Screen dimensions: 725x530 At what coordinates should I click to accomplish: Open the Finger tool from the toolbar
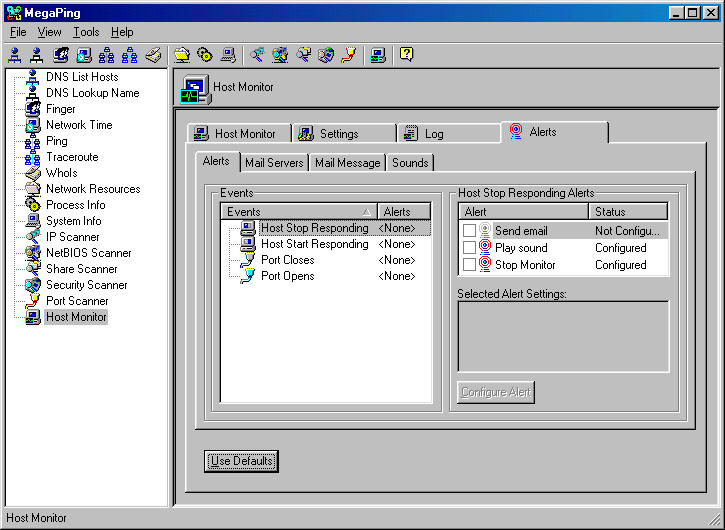pyautogui.click(x=61, y=55)
